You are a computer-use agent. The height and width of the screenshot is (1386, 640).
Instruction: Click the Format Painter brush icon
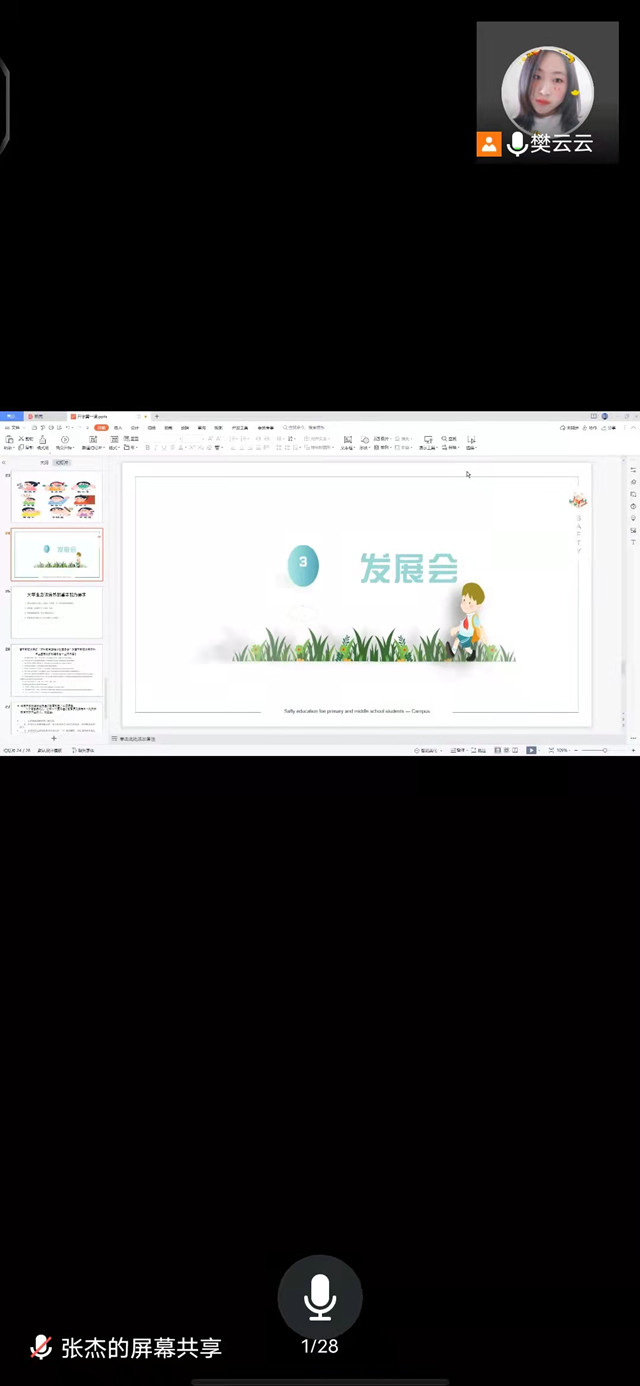pyautogui.click(x=43, y=442)
